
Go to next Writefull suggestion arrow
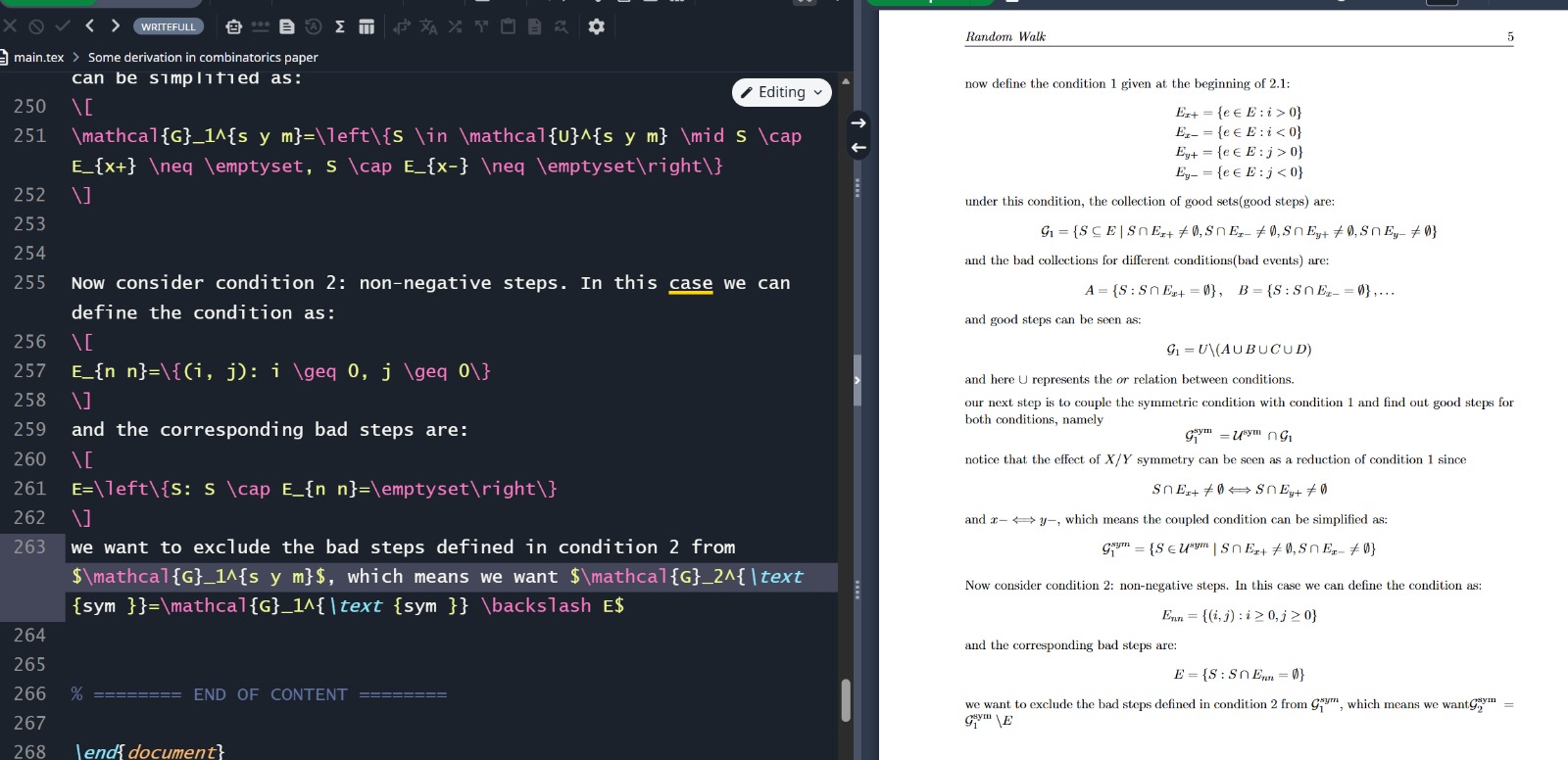116,26
